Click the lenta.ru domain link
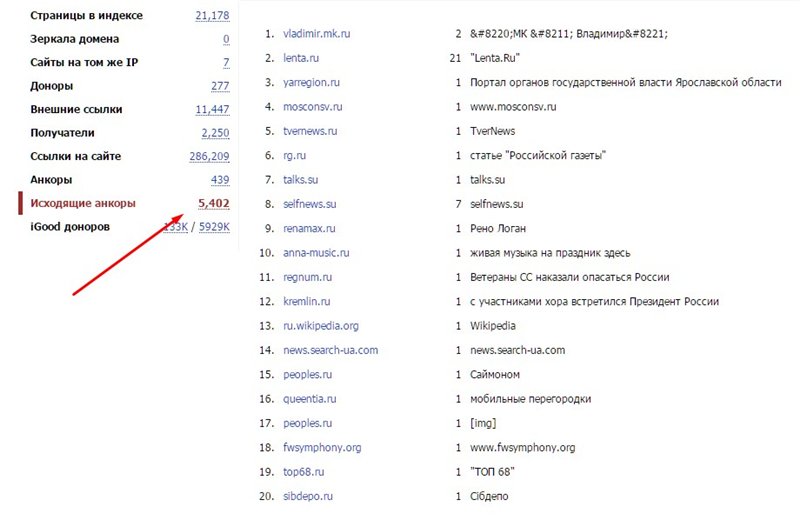The width and height of the screenshot is (800, 526). point(301,58)
